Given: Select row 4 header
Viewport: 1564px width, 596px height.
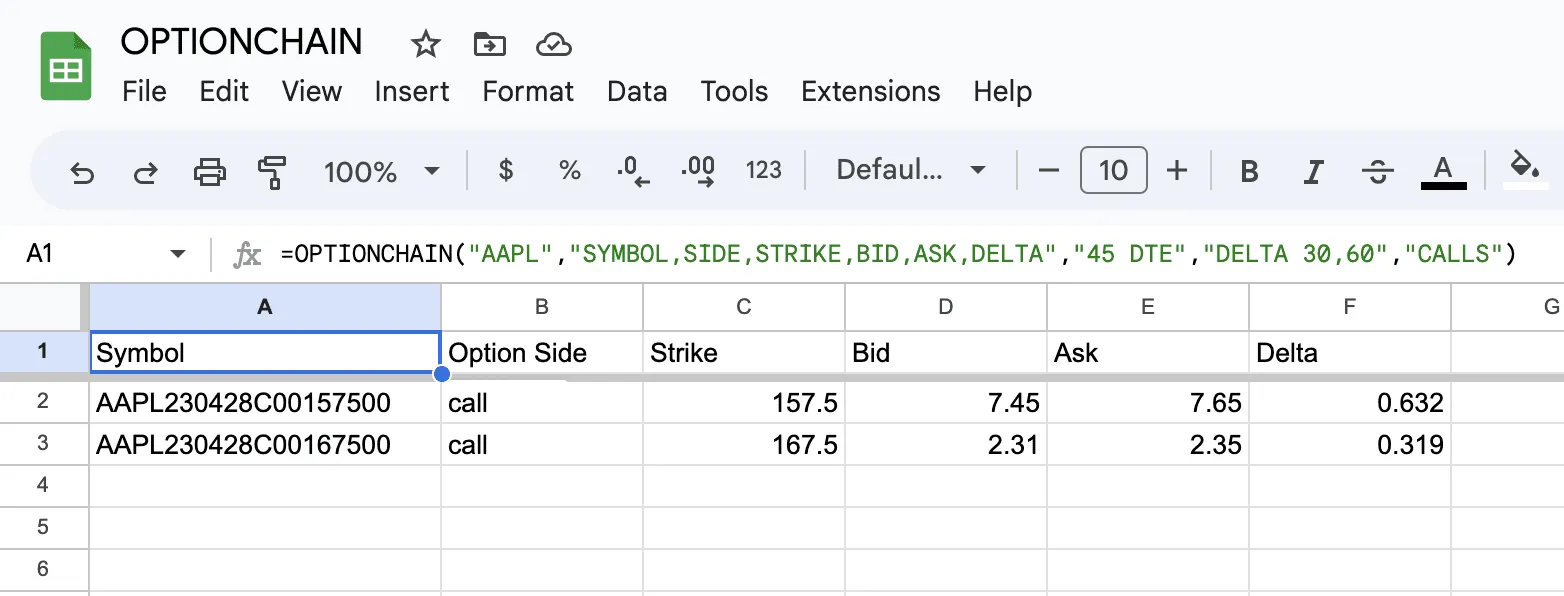Looking at the screenshot, I should click(44, 486).
